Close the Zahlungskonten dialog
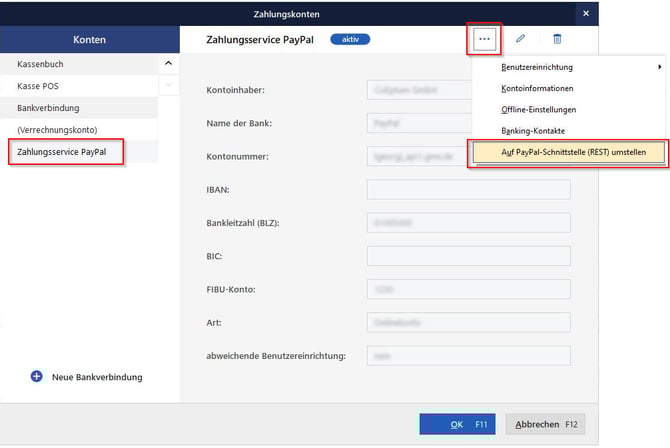 (x=586, y=14)
